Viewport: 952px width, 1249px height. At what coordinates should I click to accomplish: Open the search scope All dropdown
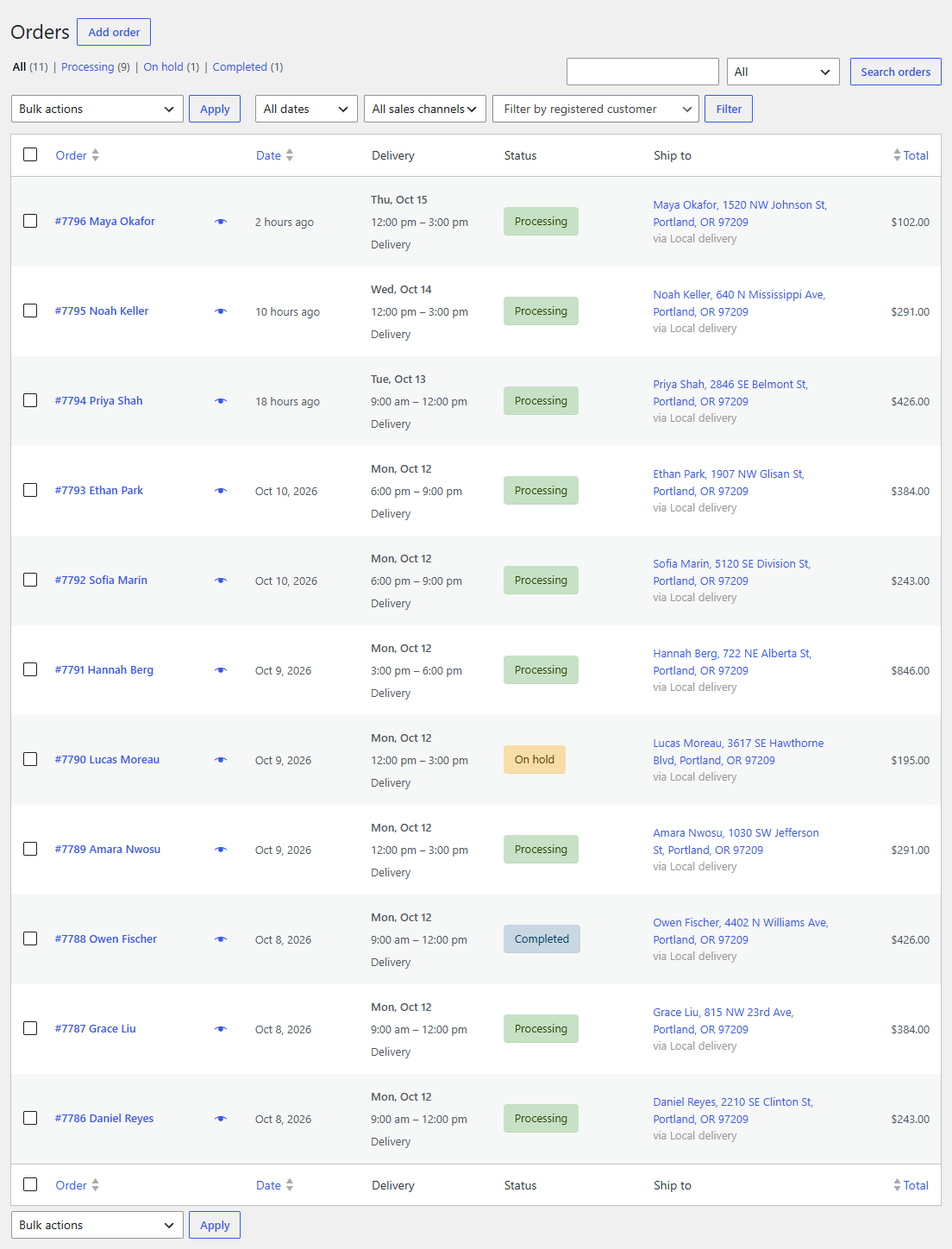click(783, 72)
